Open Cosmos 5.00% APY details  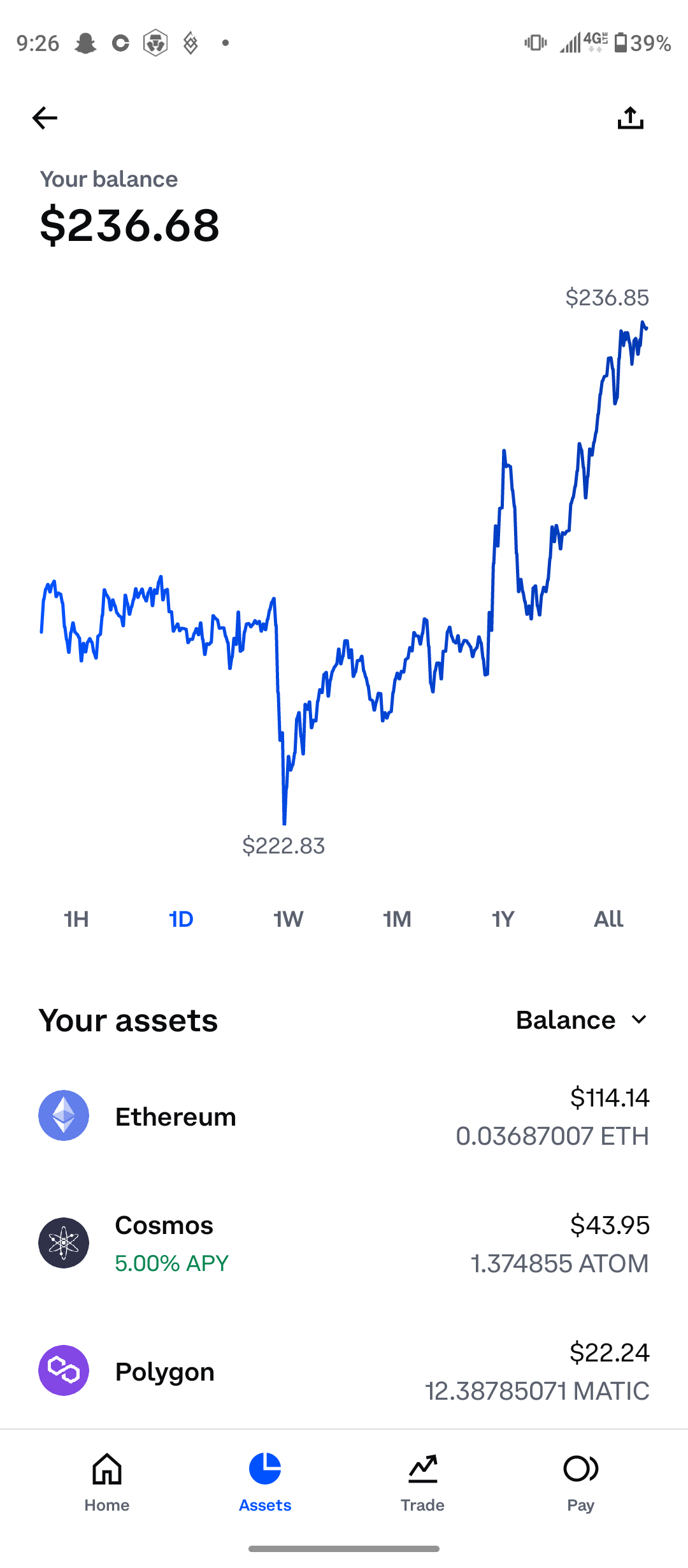(x=171, y=1263)
